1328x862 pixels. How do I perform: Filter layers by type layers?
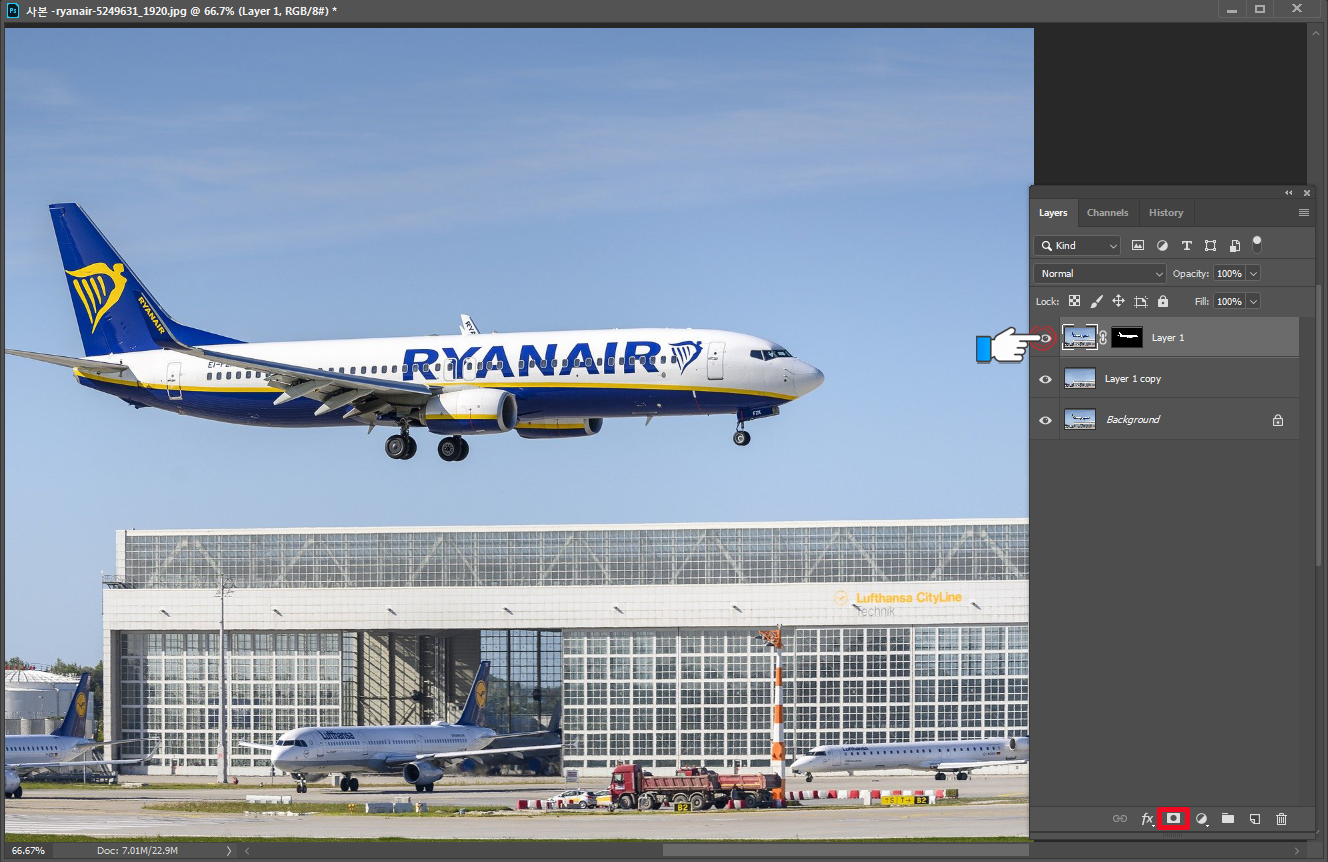(1186, 245)
